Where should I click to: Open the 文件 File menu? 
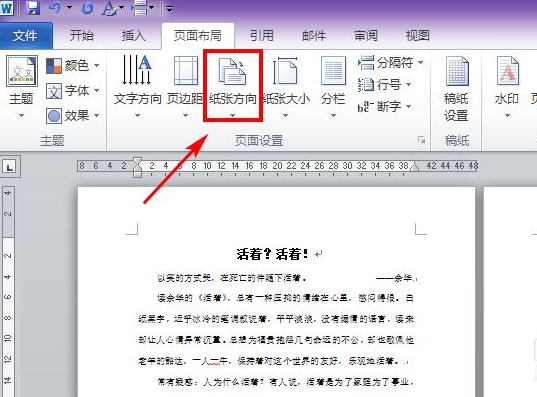tap(25, 35)
